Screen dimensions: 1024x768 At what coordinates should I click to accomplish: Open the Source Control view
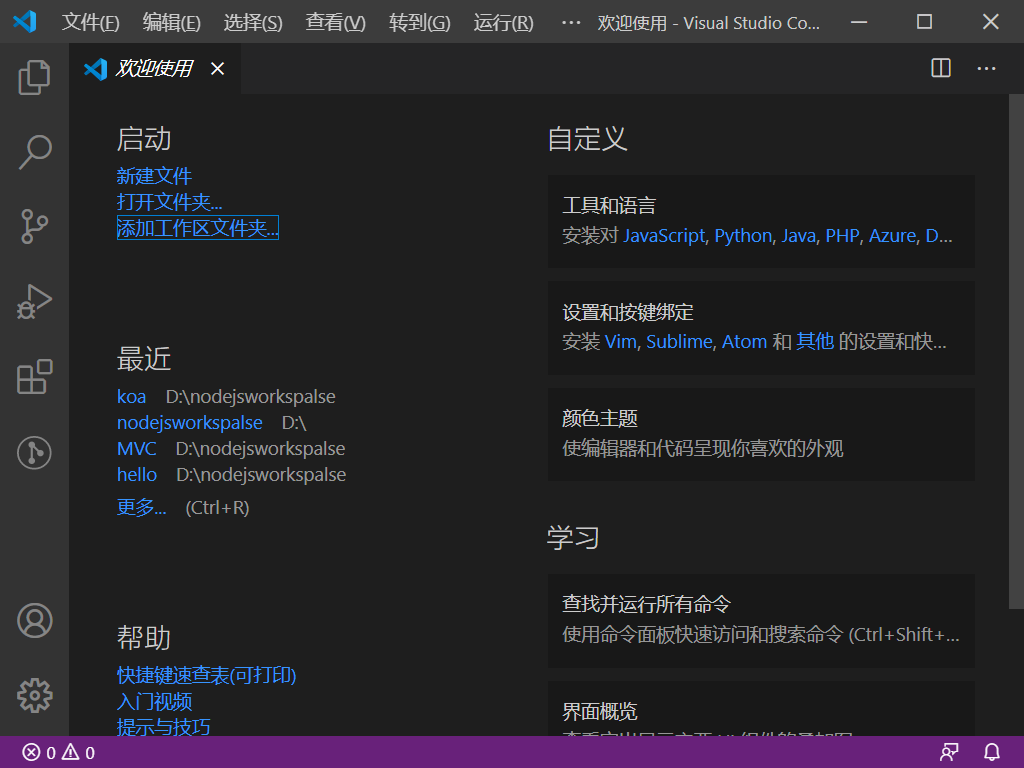(34, 227)
